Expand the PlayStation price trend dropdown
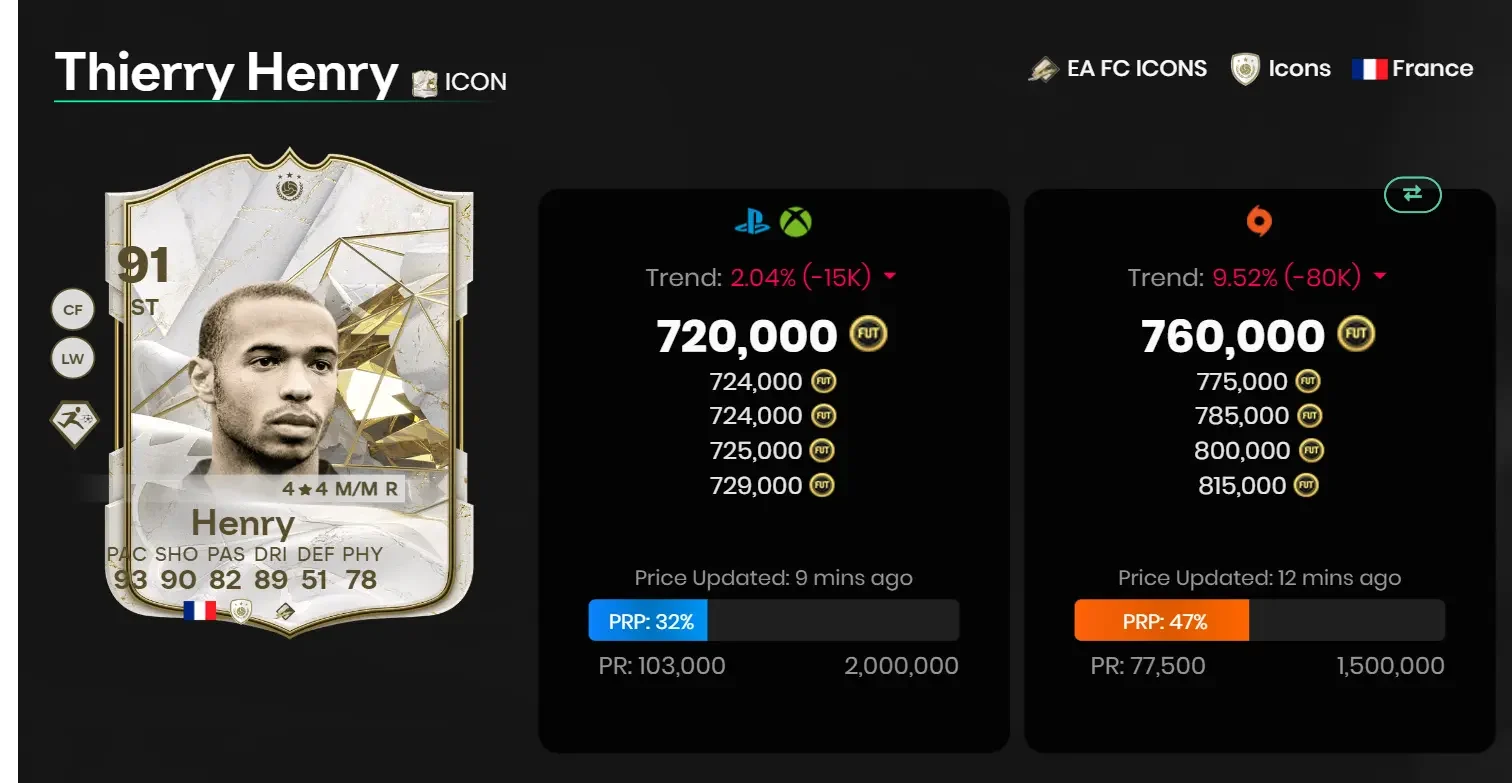 pyautogui.click(x=890, y=277)
